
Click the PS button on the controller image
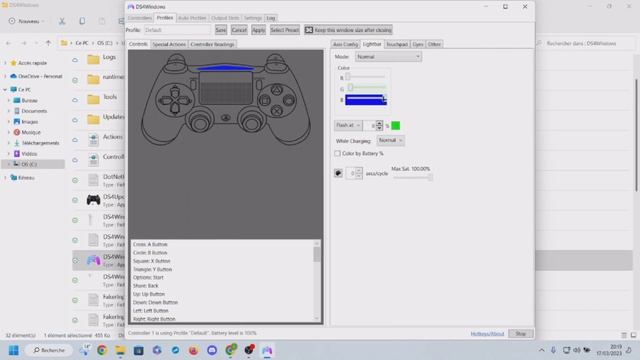pos(226,118)
